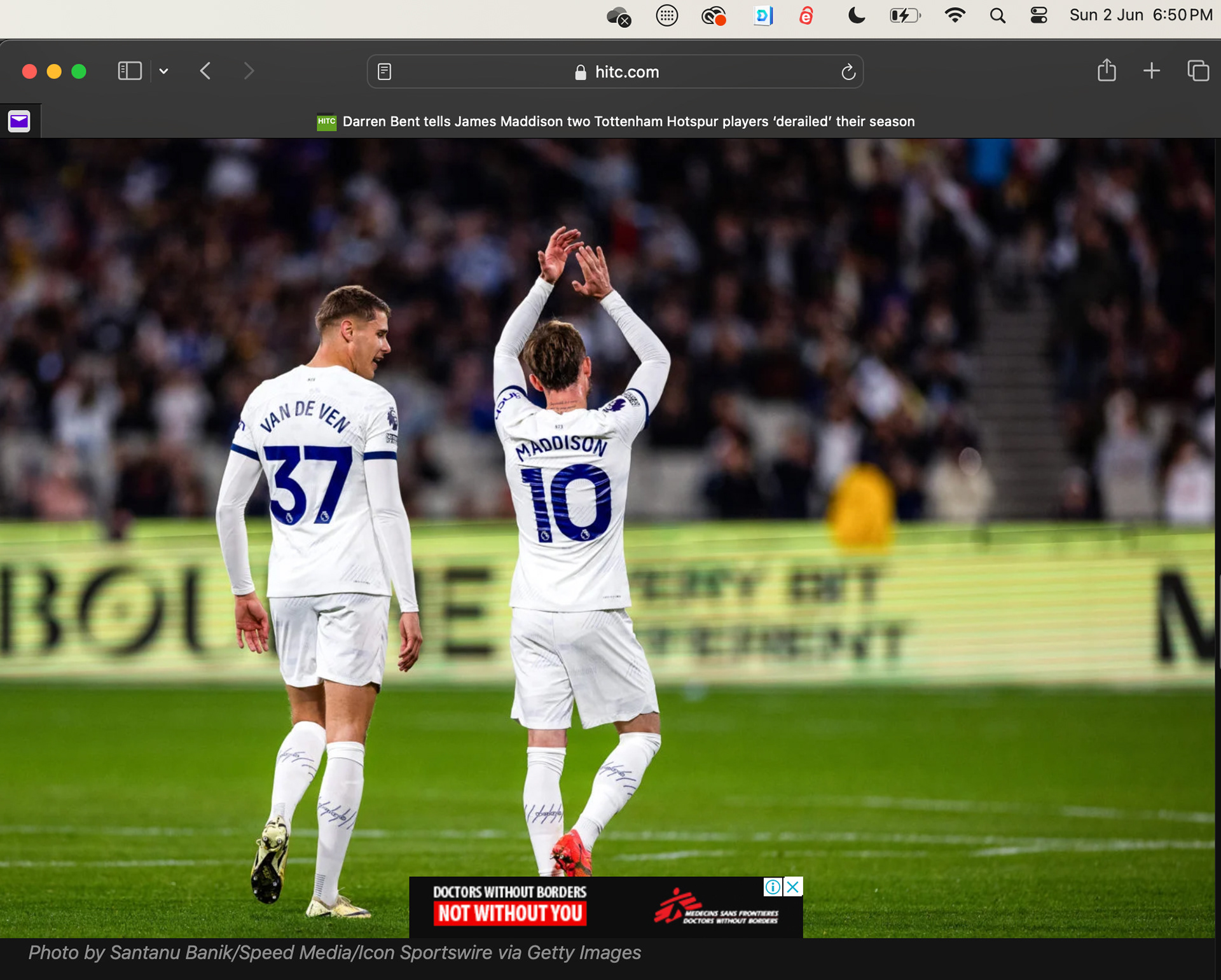Screen dimensions: 1221x980
Task: Go back to previous page
Action: point(205,71)
